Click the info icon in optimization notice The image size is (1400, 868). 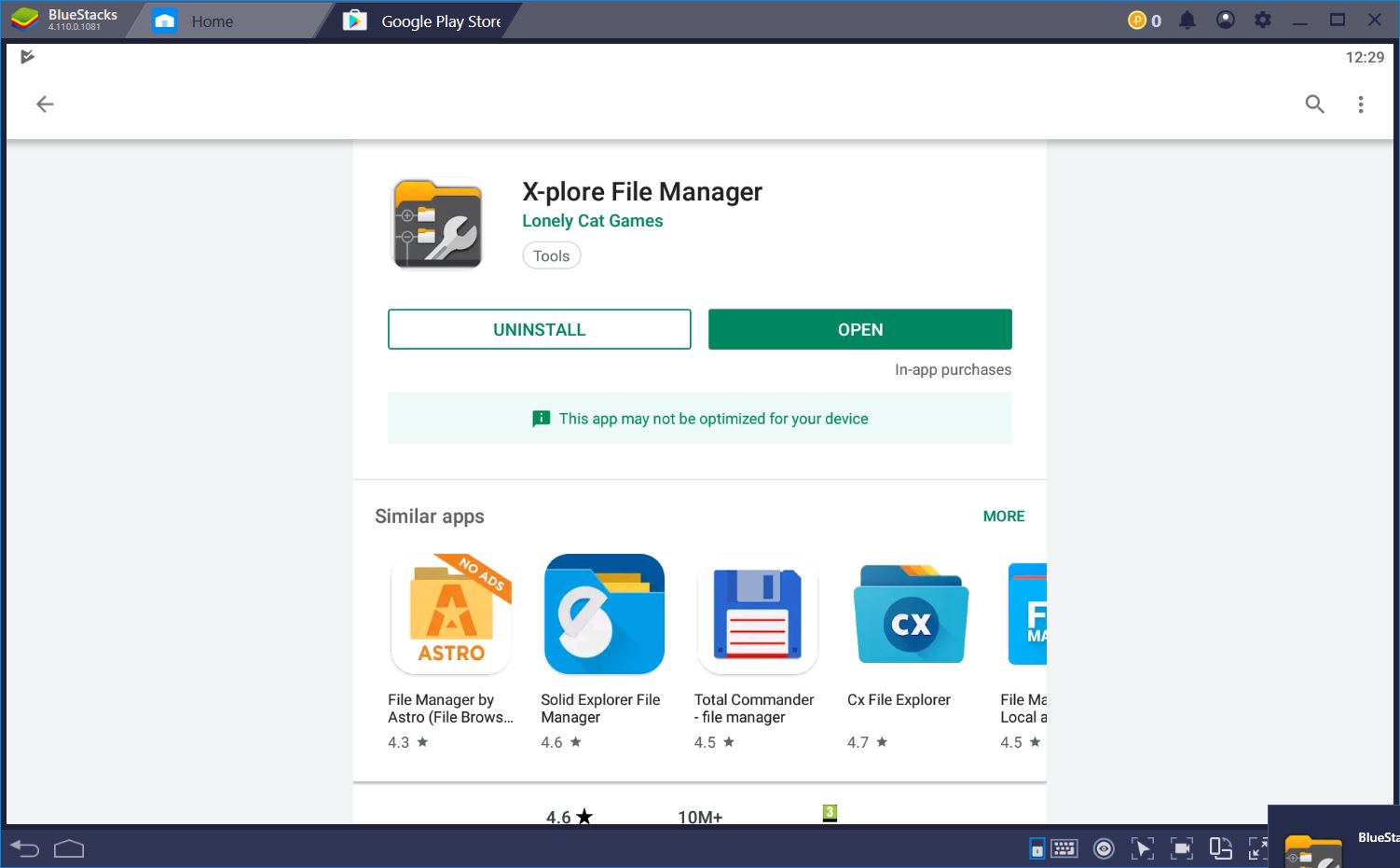point(541,419)
